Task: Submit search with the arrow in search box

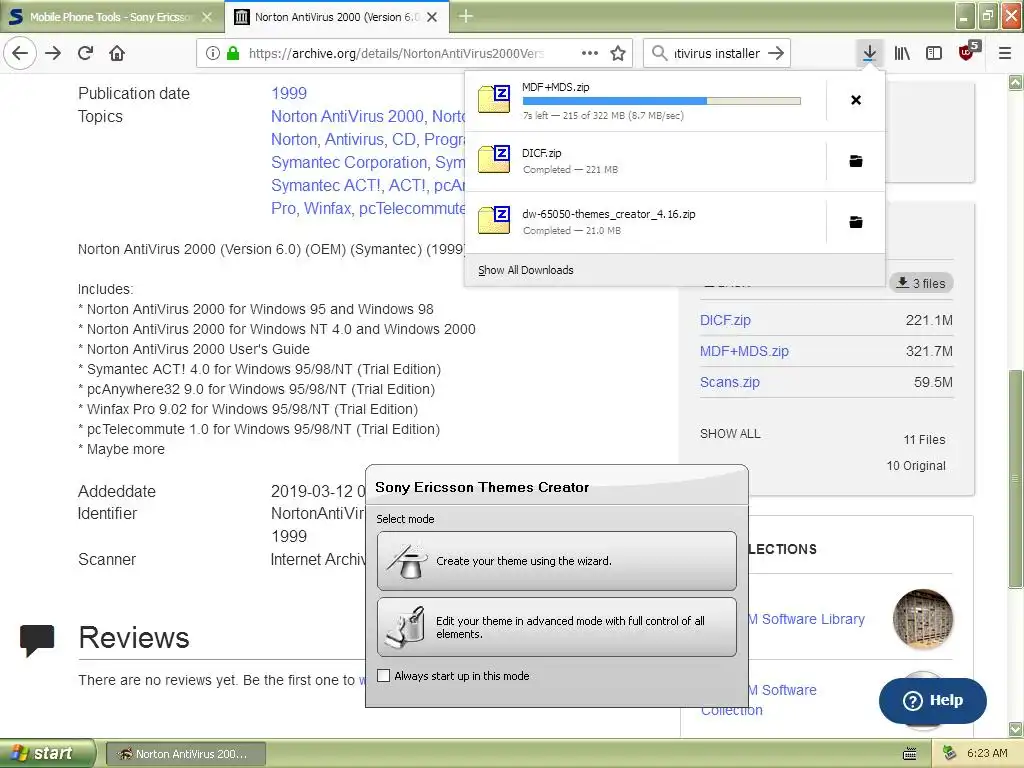Action: [x=776, y=53]
